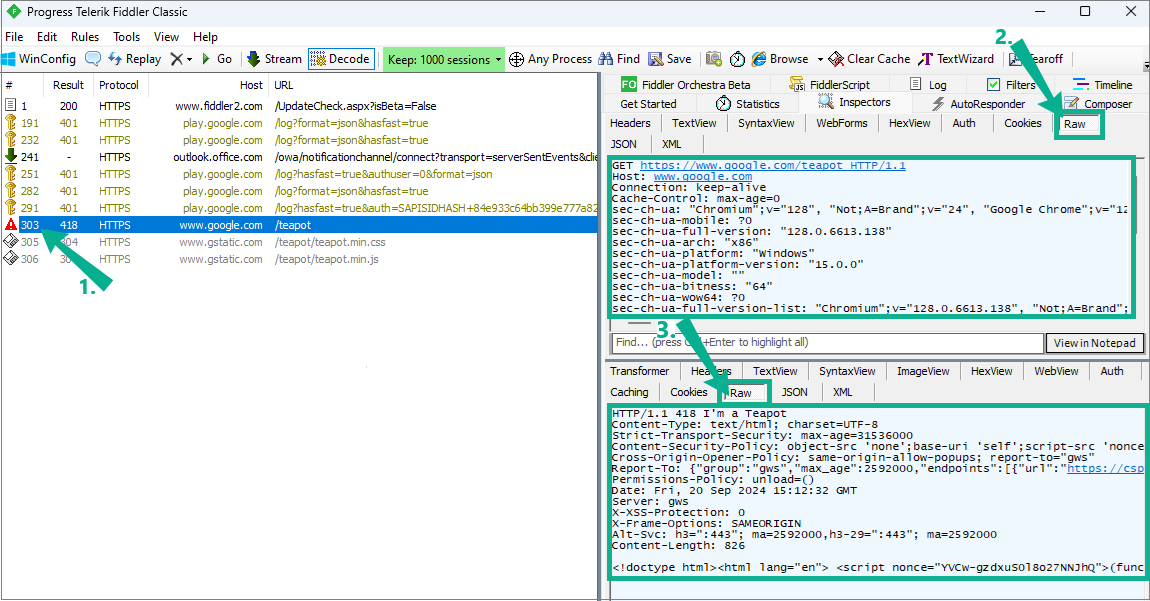Click the stopwatch timer icon
Image resolution: width=1150 pixels, height=601 pixels.
737,59
